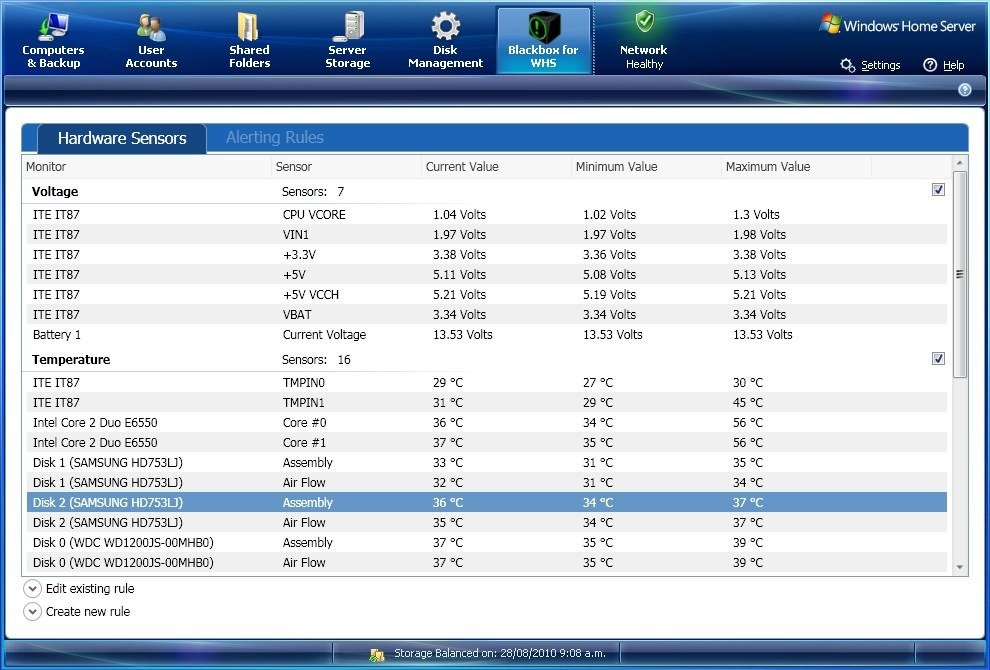
Task: Select the Battery 1 row
Action: [487, 335]
